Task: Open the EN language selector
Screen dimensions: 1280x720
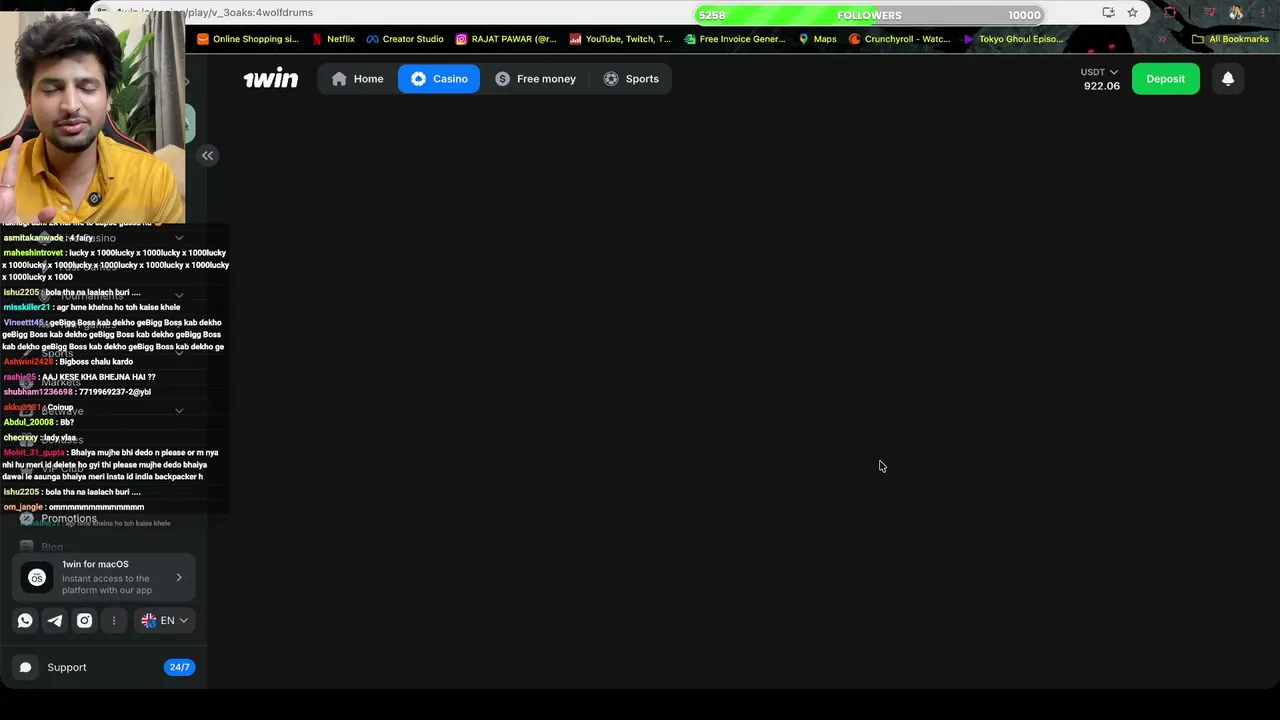Action: tap(165, 620)
